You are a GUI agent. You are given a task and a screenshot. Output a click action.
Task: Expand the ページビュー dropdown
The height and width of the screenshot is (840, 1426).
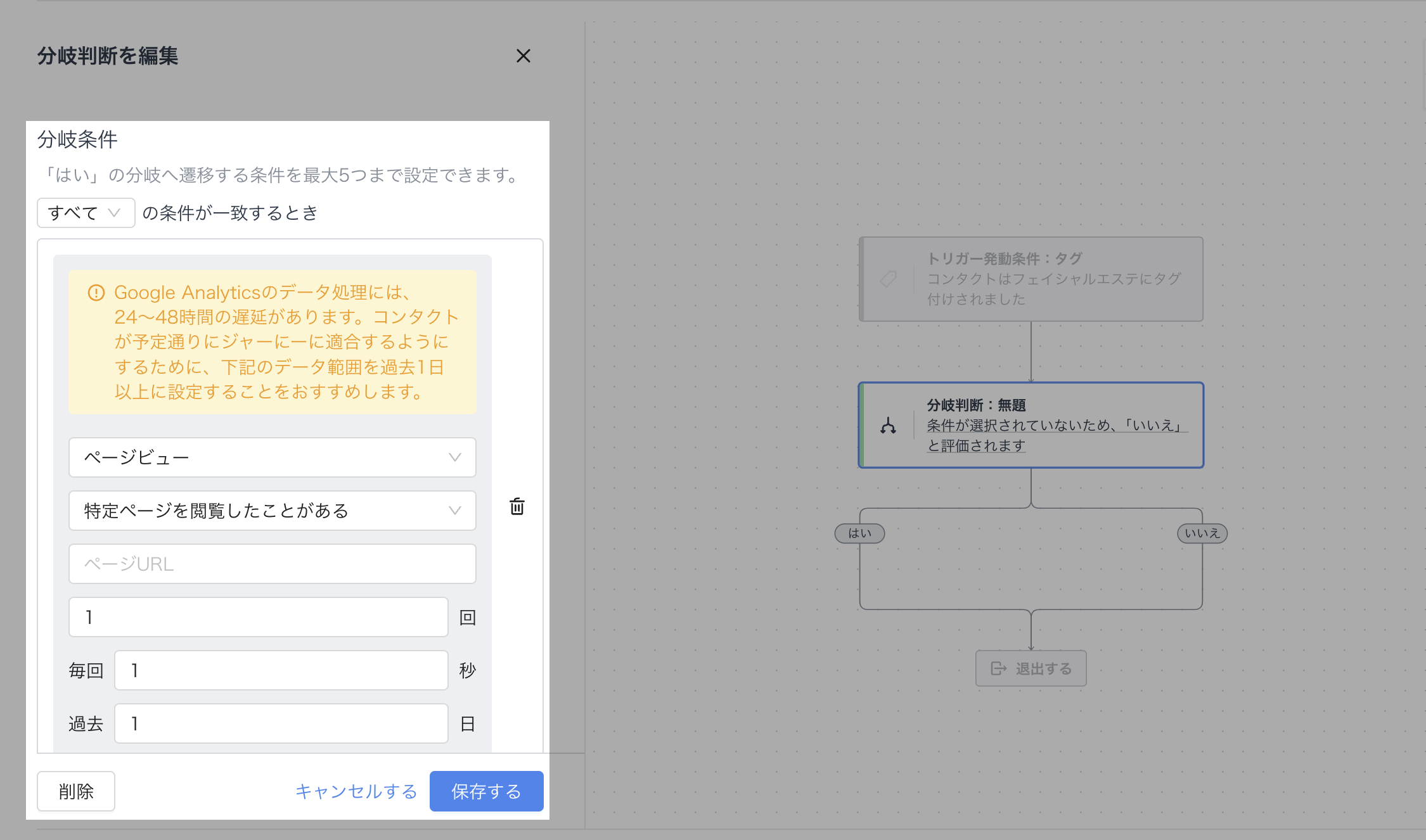coord(272,457)
